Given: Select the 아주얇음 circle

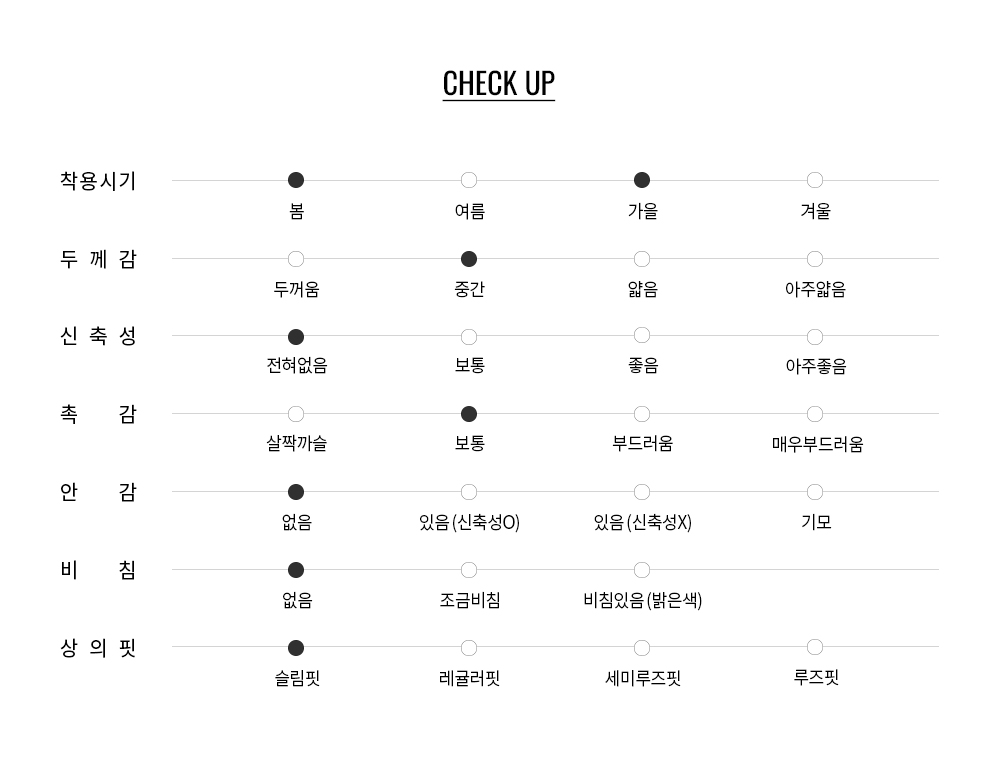Looking at the screenshot, I should 815,259.
